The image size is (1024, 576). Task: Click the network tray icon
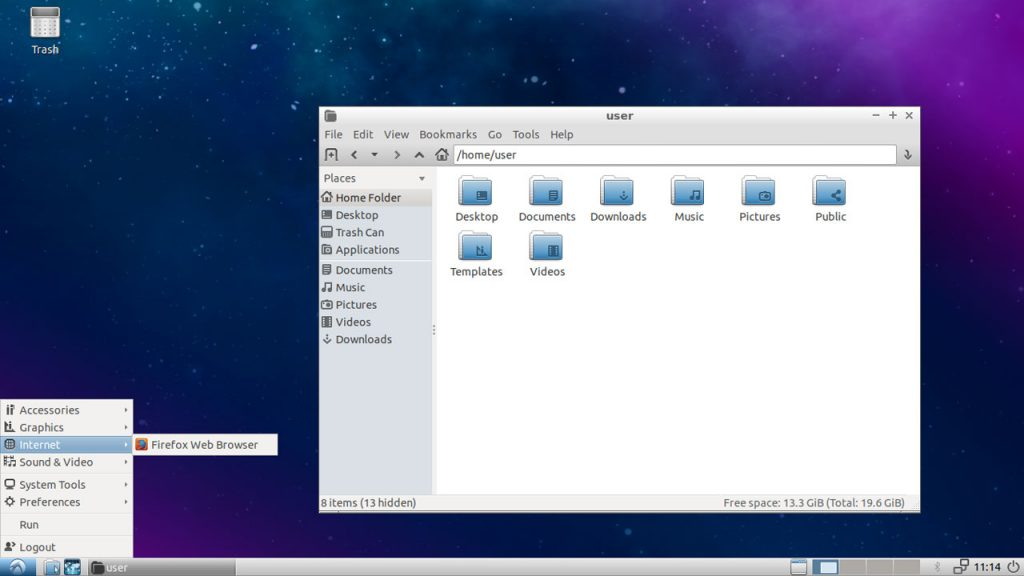click(960, 568)
